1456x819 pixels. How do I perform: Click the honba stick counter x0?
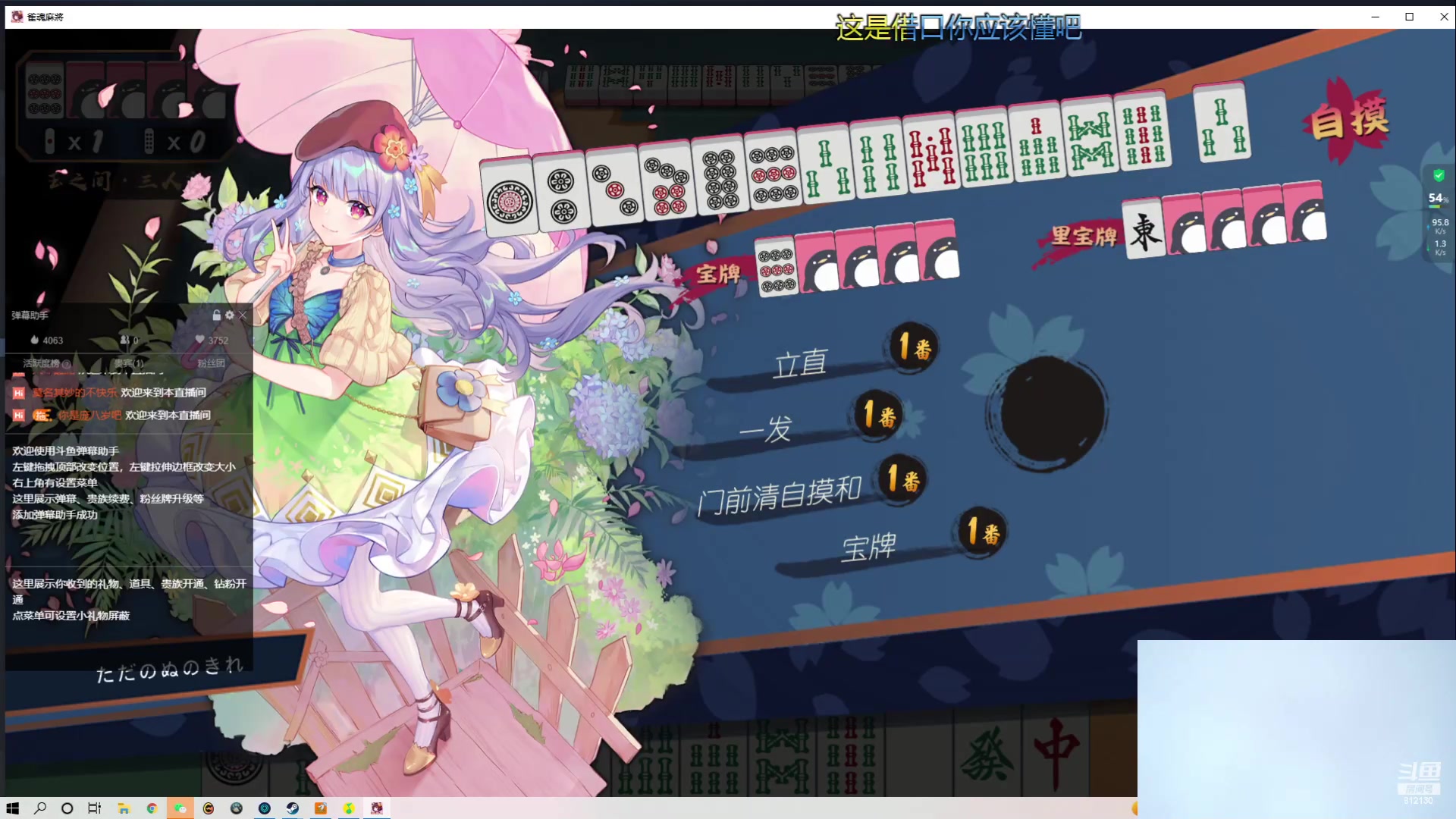click(174, 141)
